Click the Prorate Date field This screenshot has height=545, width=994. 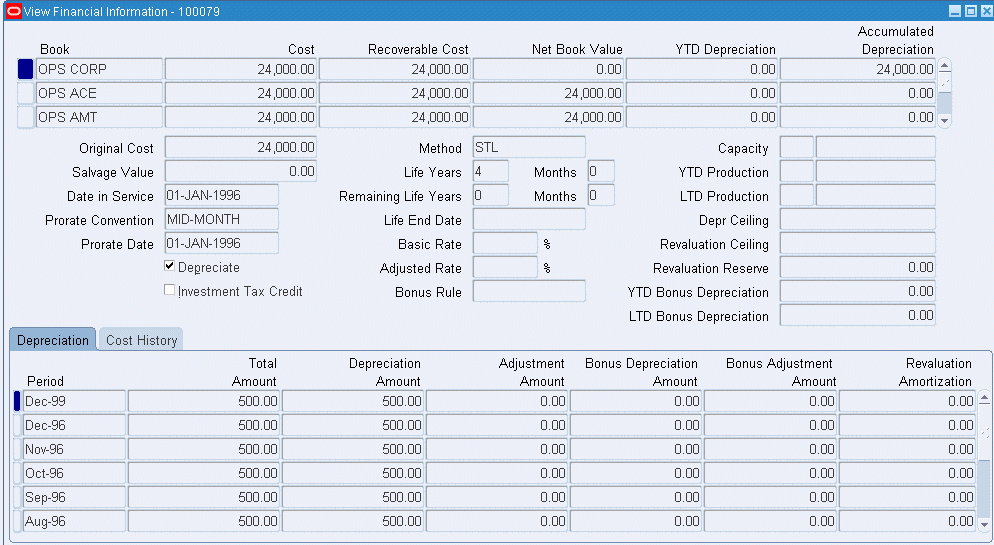tap(222, 243)
